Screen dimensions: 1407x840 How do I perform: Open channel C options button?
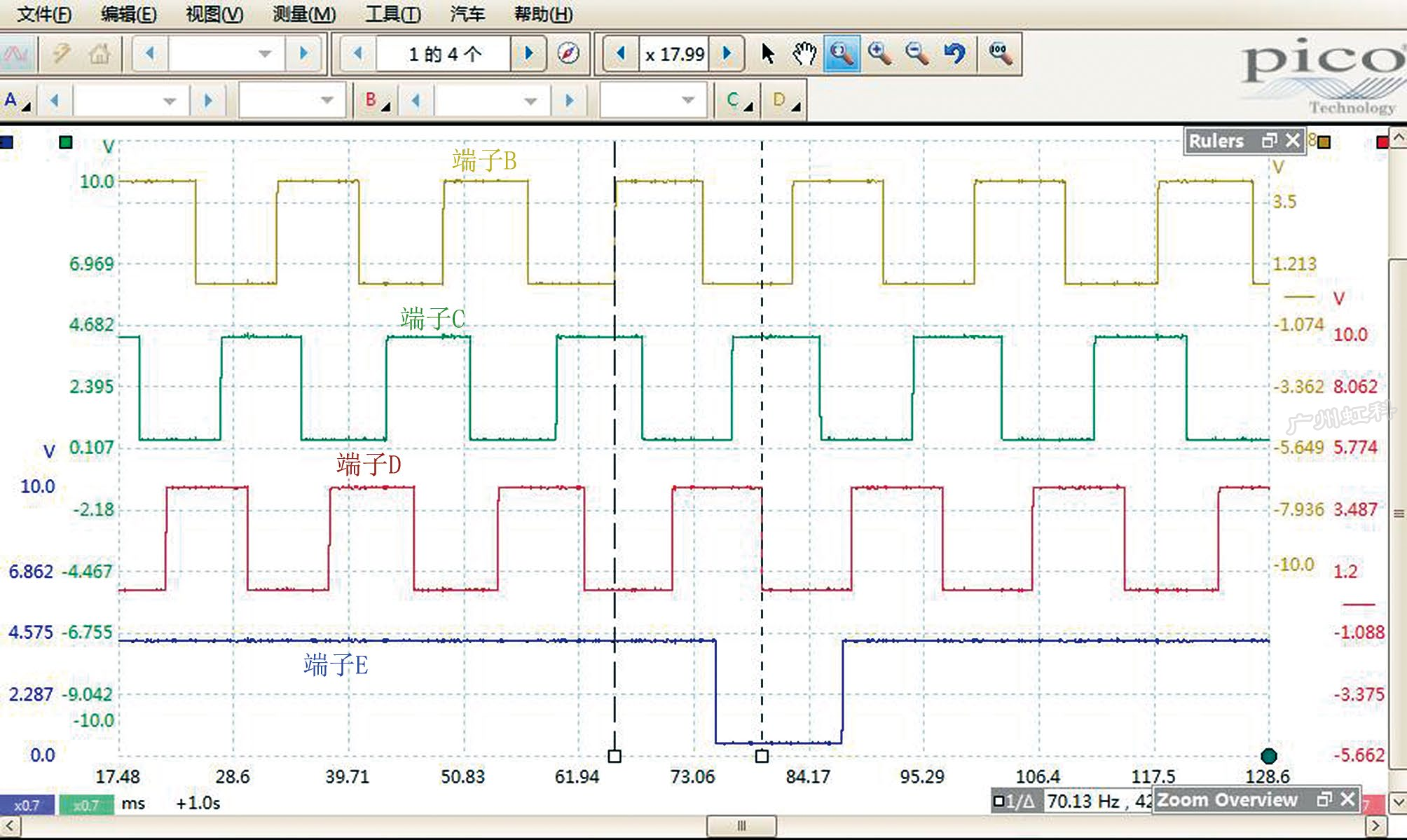(x=739, y=101)
